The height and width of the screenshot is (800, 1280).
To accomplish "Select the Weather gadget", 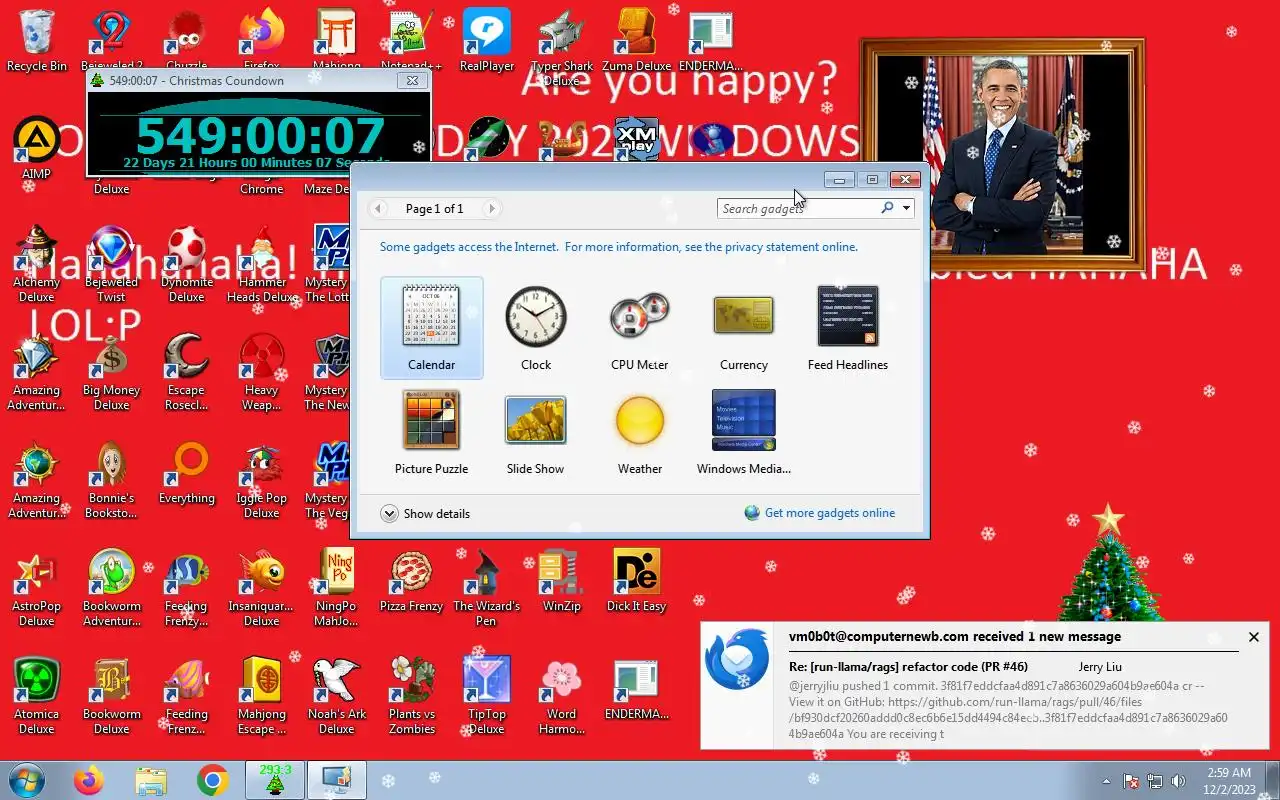I will point(640,432).
